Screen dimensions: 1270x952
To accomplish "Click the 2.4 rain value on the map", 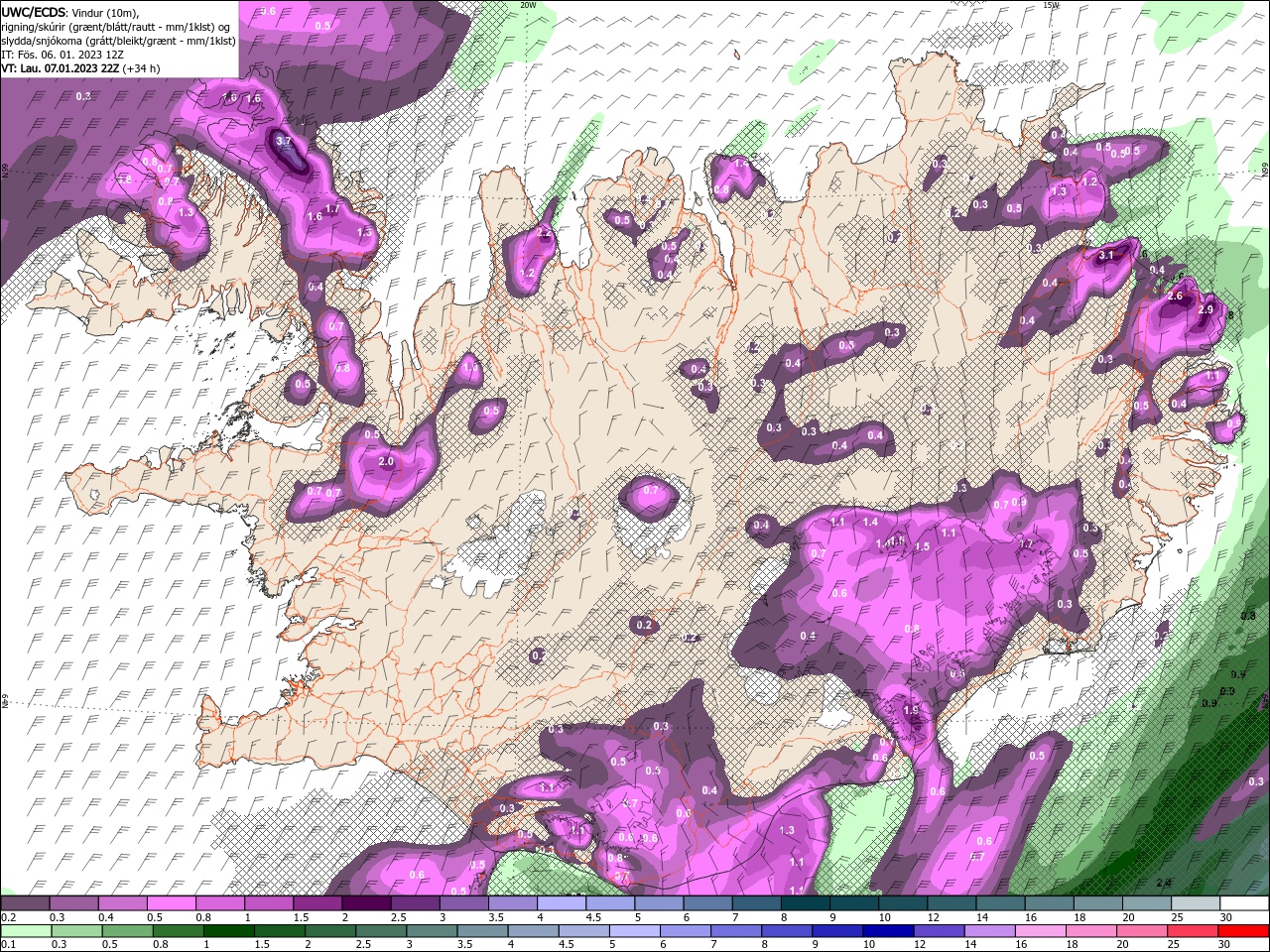I will [1164, 882].
